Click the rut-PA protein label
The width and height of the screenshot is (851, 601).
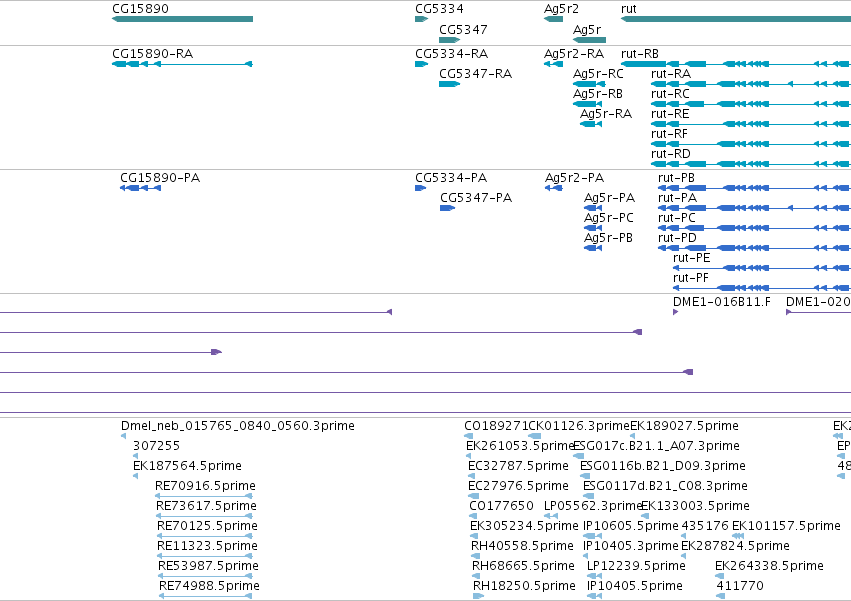[677, 198]
